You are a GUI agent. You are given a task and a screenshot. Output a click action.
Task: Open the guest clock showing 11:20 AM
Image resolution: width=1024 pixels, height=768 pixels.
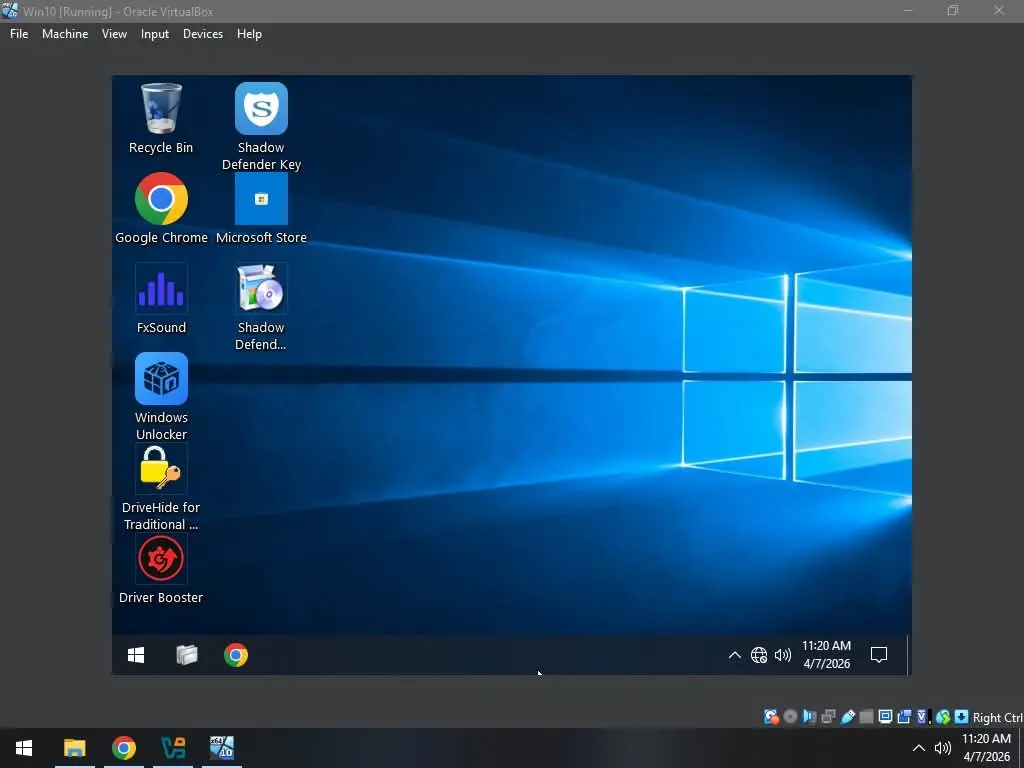(827, 654)
